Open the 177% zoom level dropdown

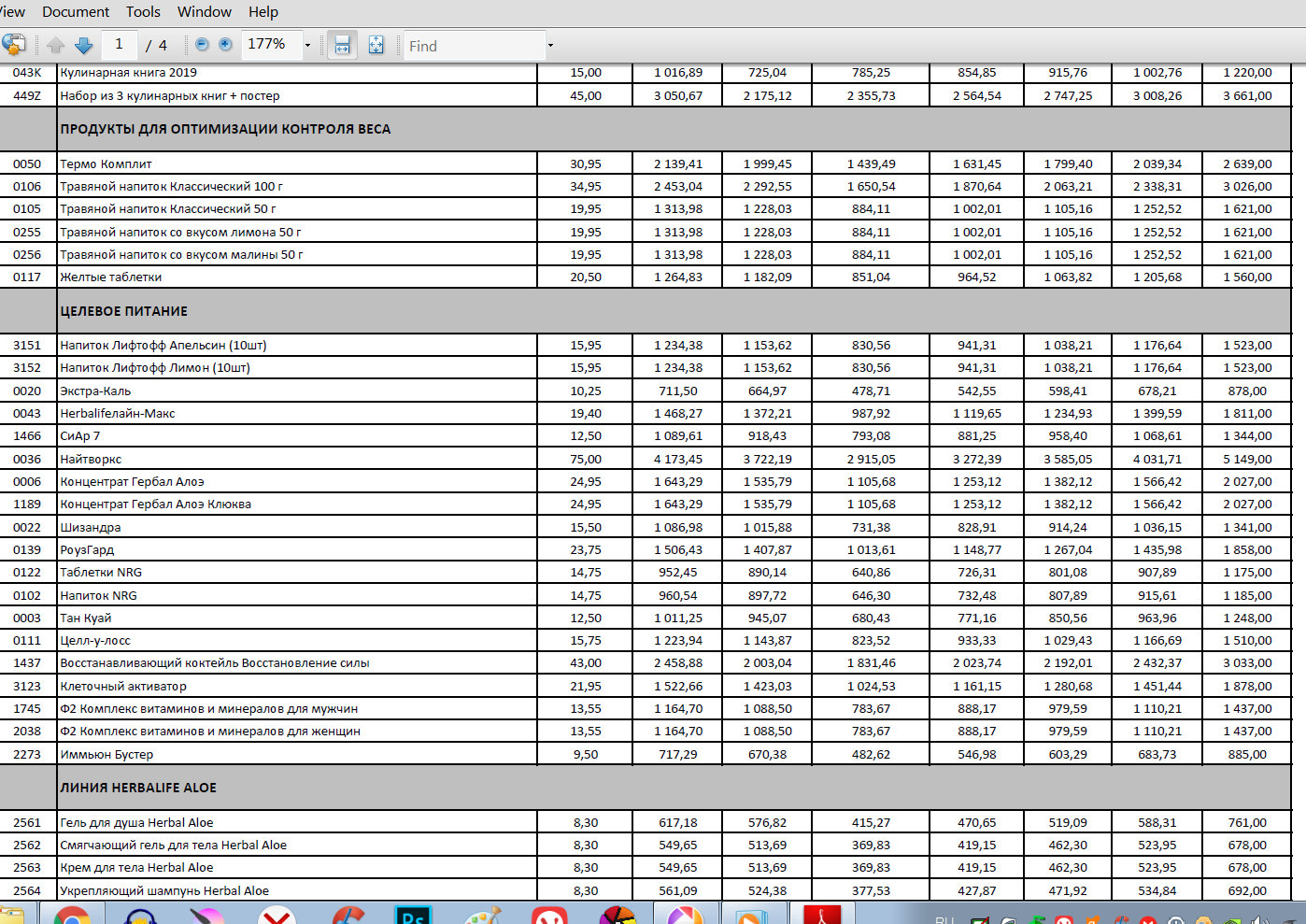(307, 45)
